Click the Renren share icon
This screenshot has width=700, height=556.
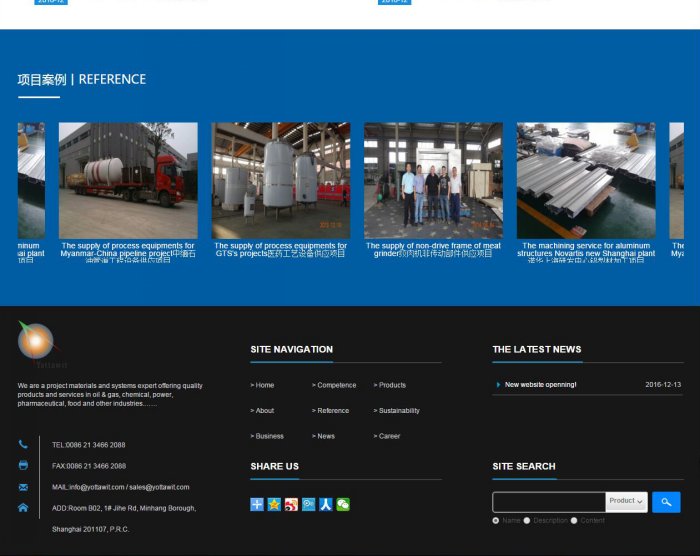click(326, 505)
